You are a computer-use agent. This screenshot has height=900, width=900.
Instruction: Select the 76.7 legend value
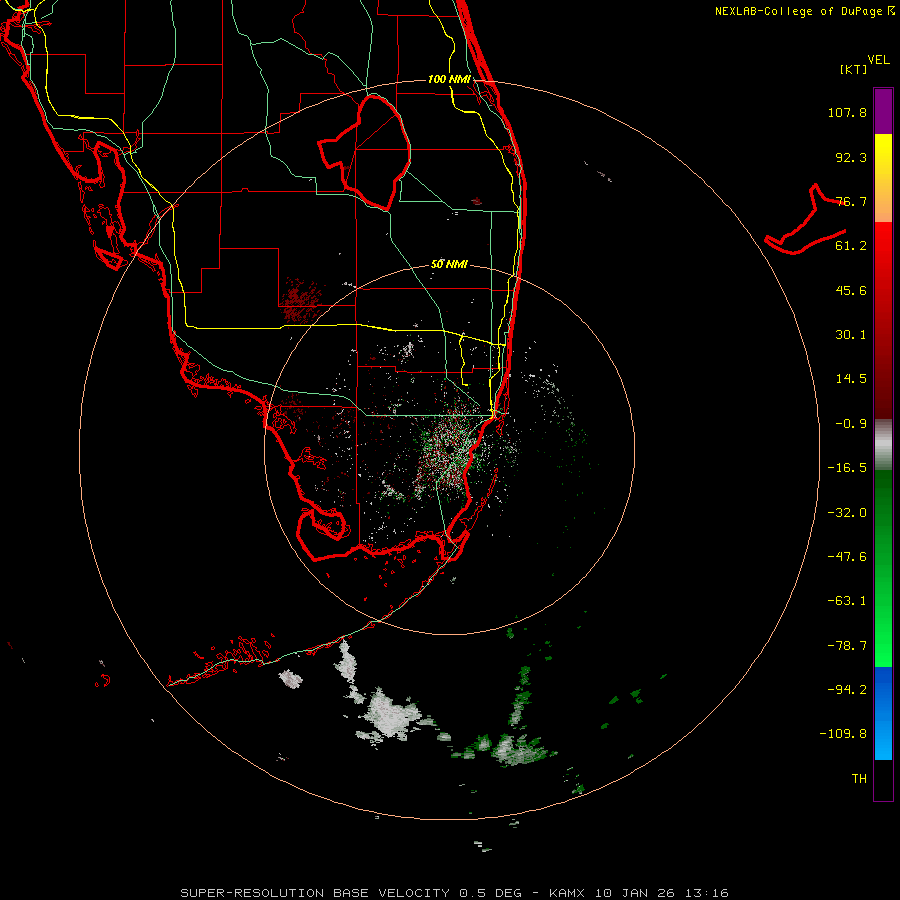tap(851, 201)
